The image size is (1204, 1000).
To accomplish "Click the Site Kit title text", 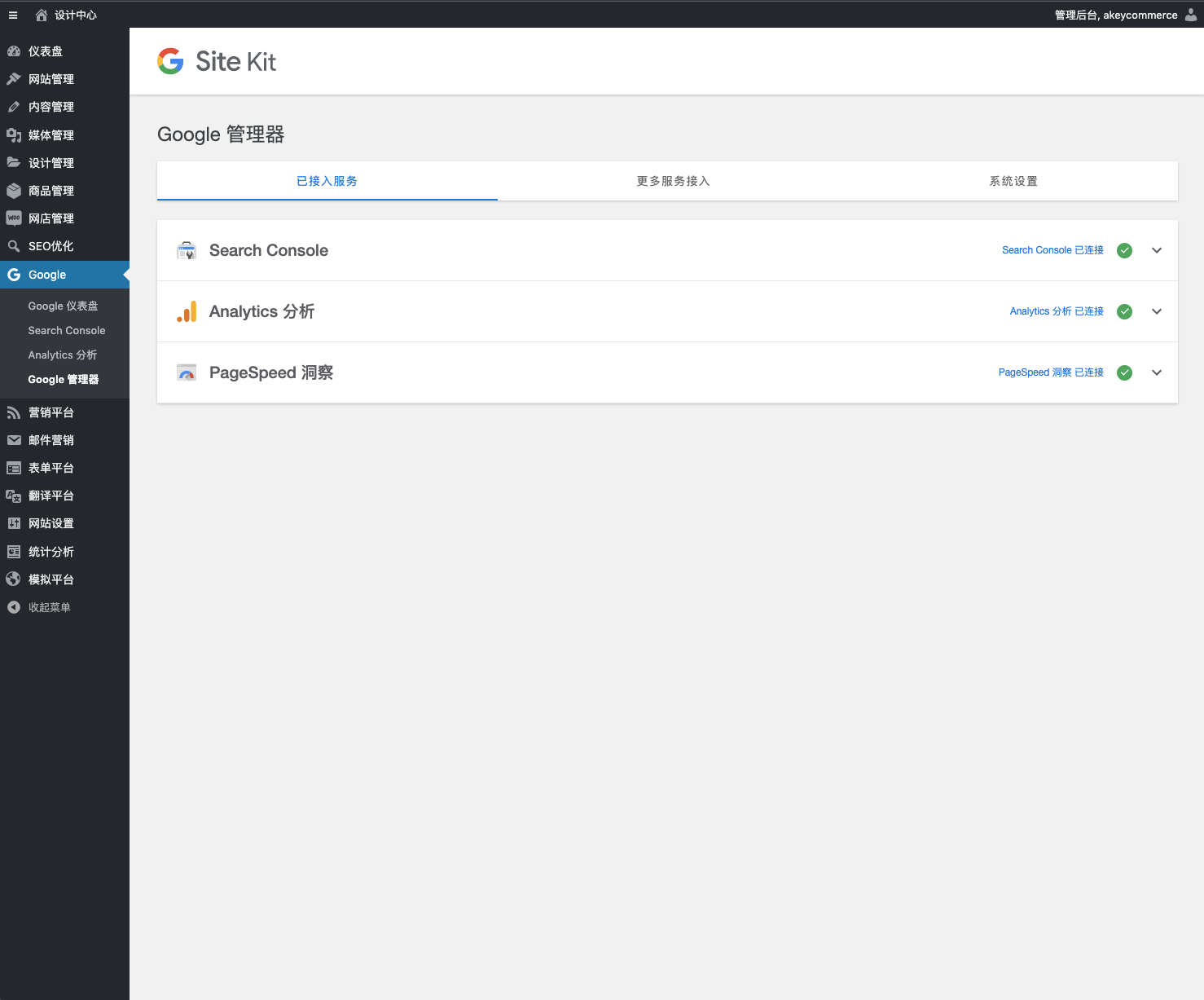I will point(236,61).
